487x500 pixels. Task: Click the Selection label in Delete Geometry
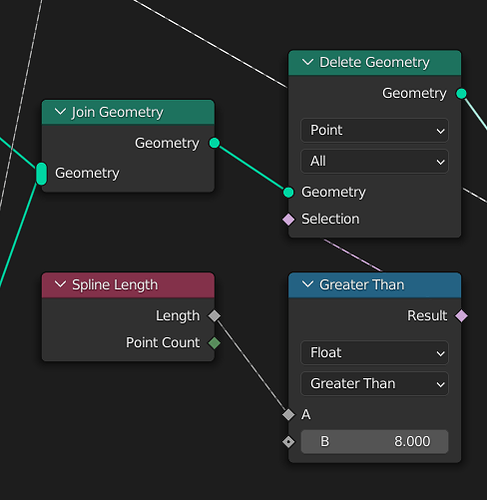(x=330, y=219)
